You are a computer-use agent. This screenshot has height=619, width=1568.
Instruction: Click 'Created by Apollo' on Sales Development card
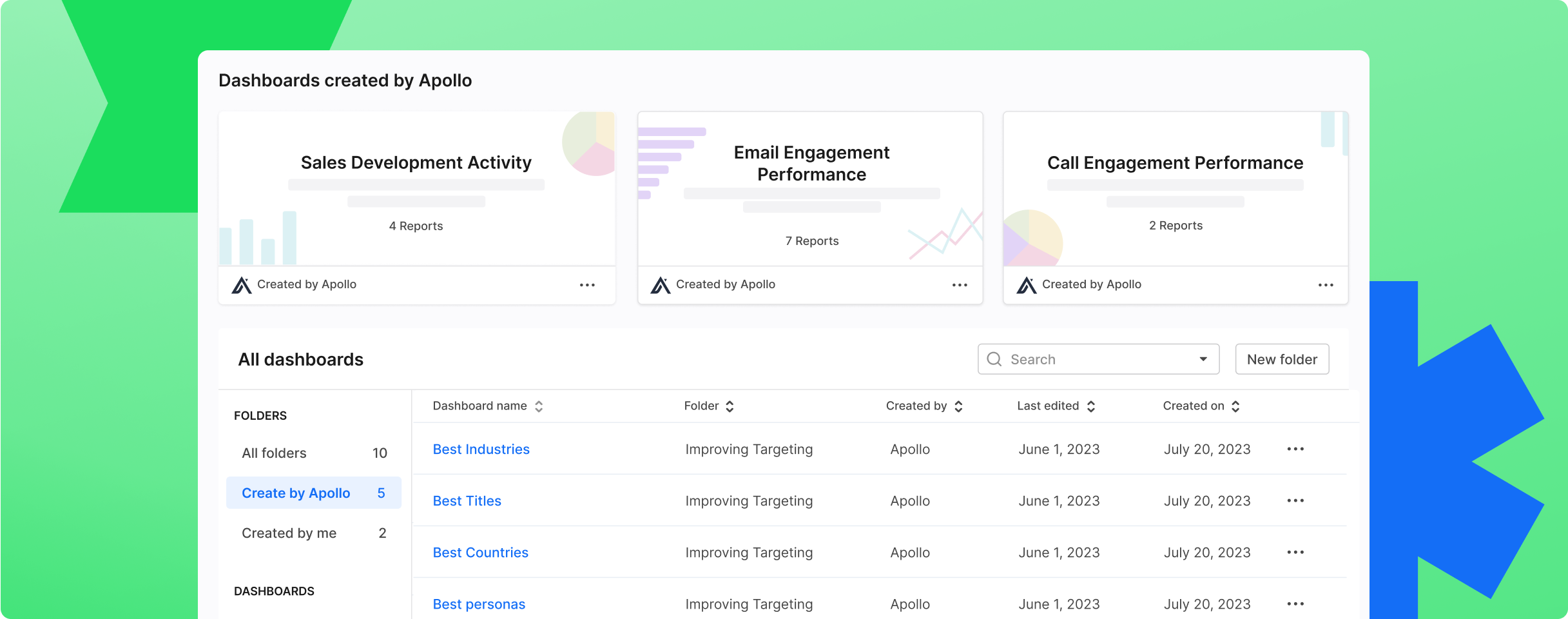(307, 284)
